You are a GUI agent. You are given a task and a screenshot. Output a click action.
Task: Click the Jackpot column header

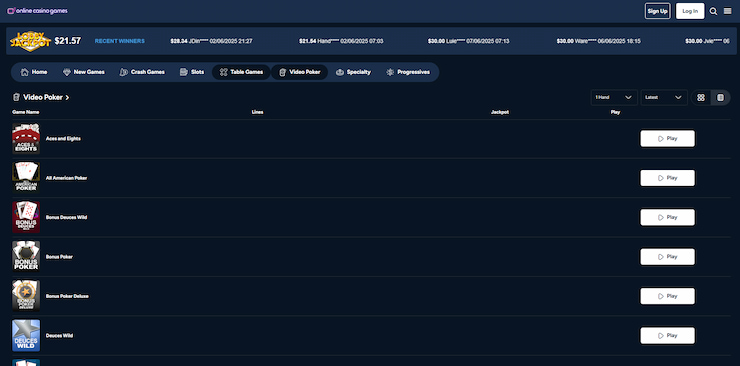coord(500,112)
